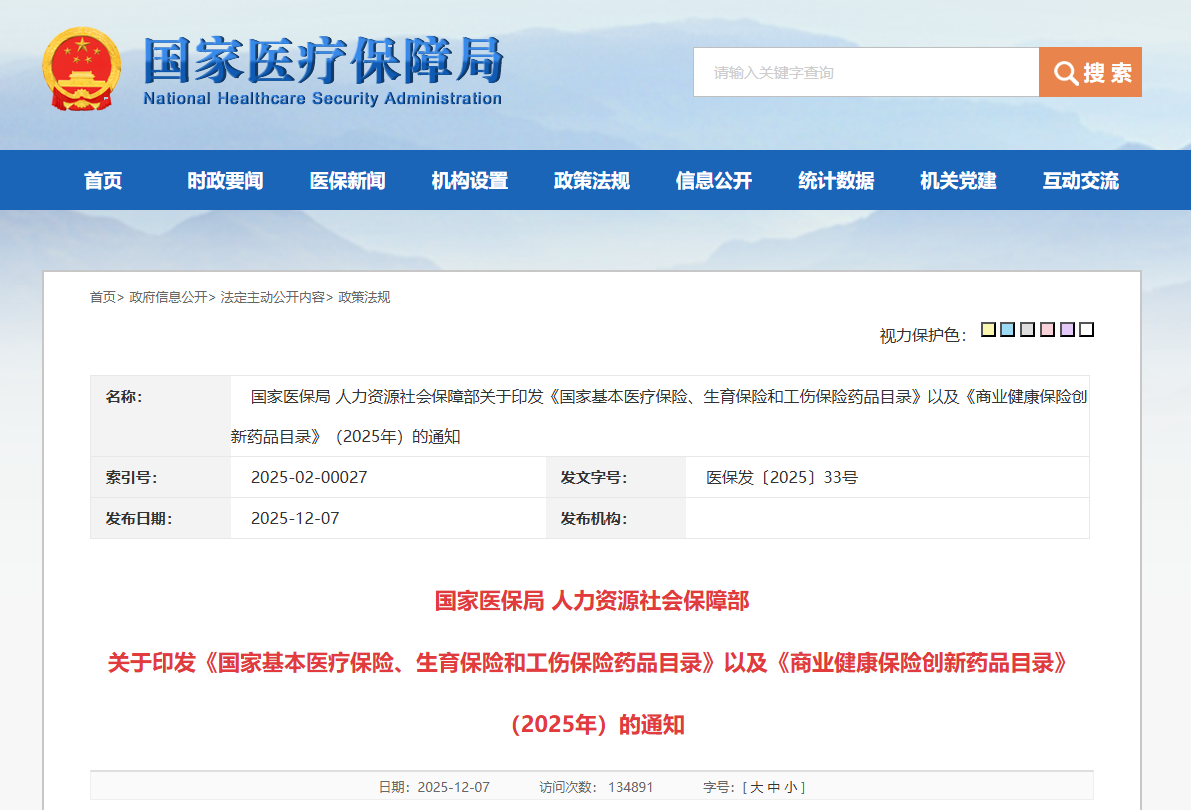
Task: Open the 统计数据 navigation menu
Action: pos(835,180)
